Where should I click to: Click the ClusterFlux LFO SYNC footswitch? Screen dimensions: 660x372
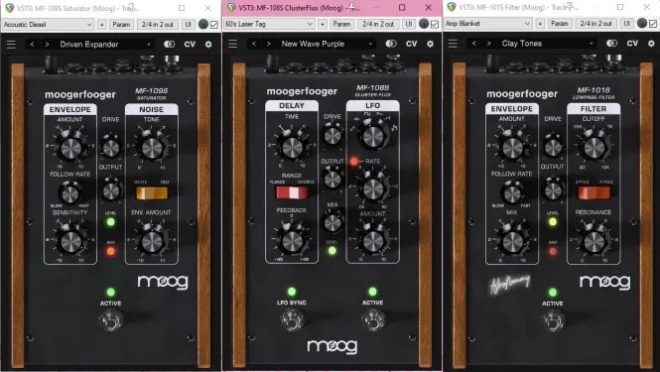(291, 319)
